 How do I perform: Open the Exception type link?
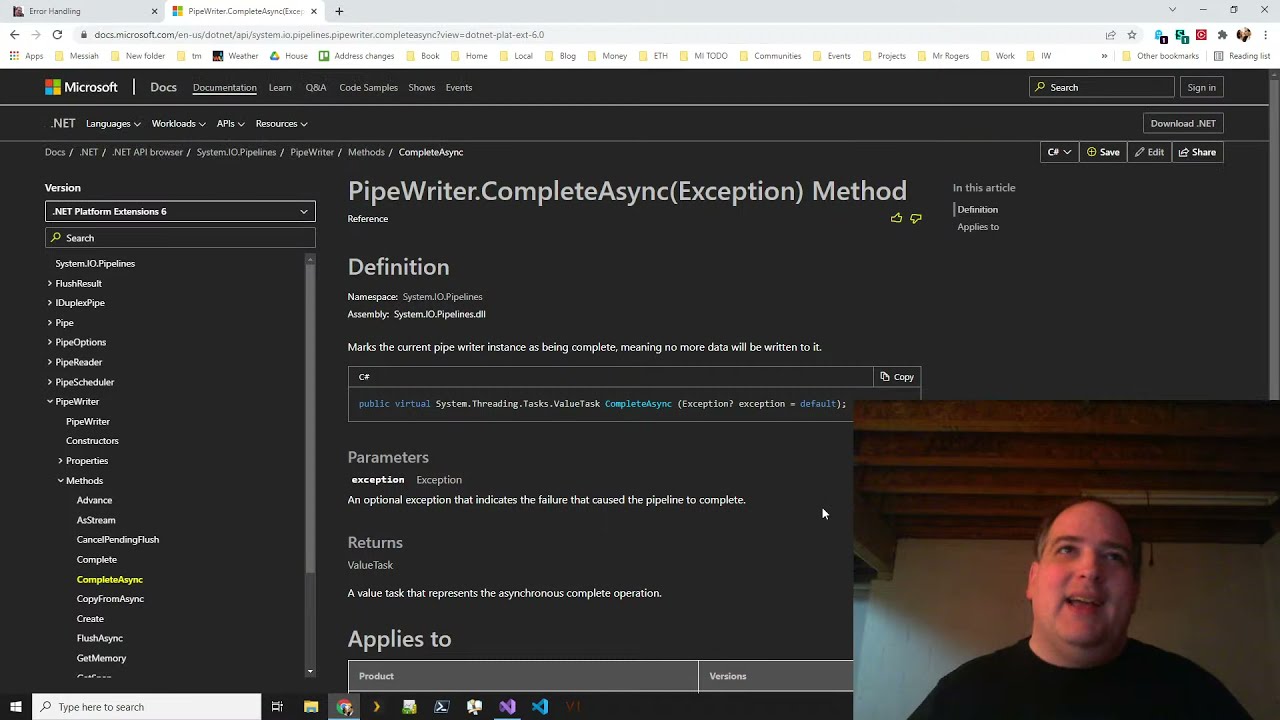pos(439,480)
